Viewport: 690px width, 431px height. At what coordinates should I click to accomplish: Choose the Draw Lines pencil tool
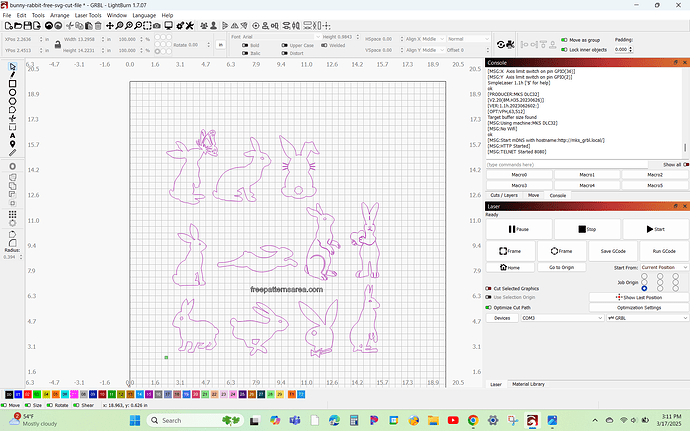pos(12,75)
